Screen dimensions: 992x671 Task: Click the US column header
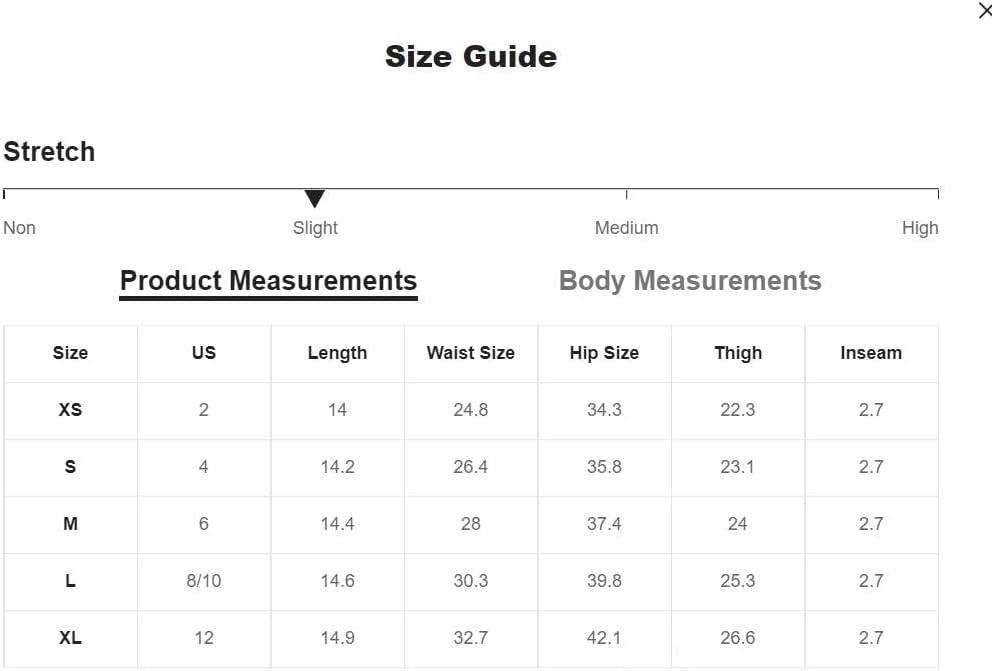click(x=204, y=353)
